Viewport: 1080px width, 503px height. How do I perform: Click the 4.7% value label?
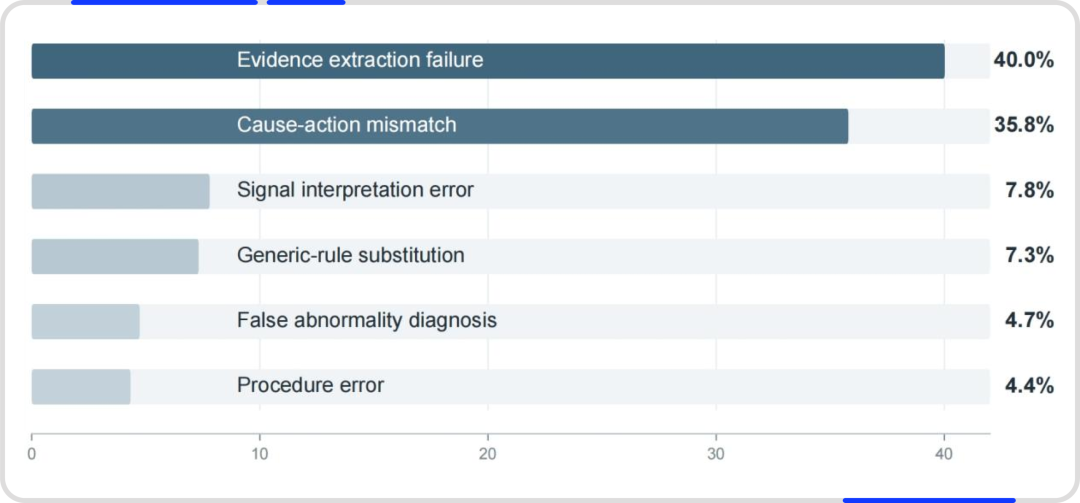(x=1029, y=320)
